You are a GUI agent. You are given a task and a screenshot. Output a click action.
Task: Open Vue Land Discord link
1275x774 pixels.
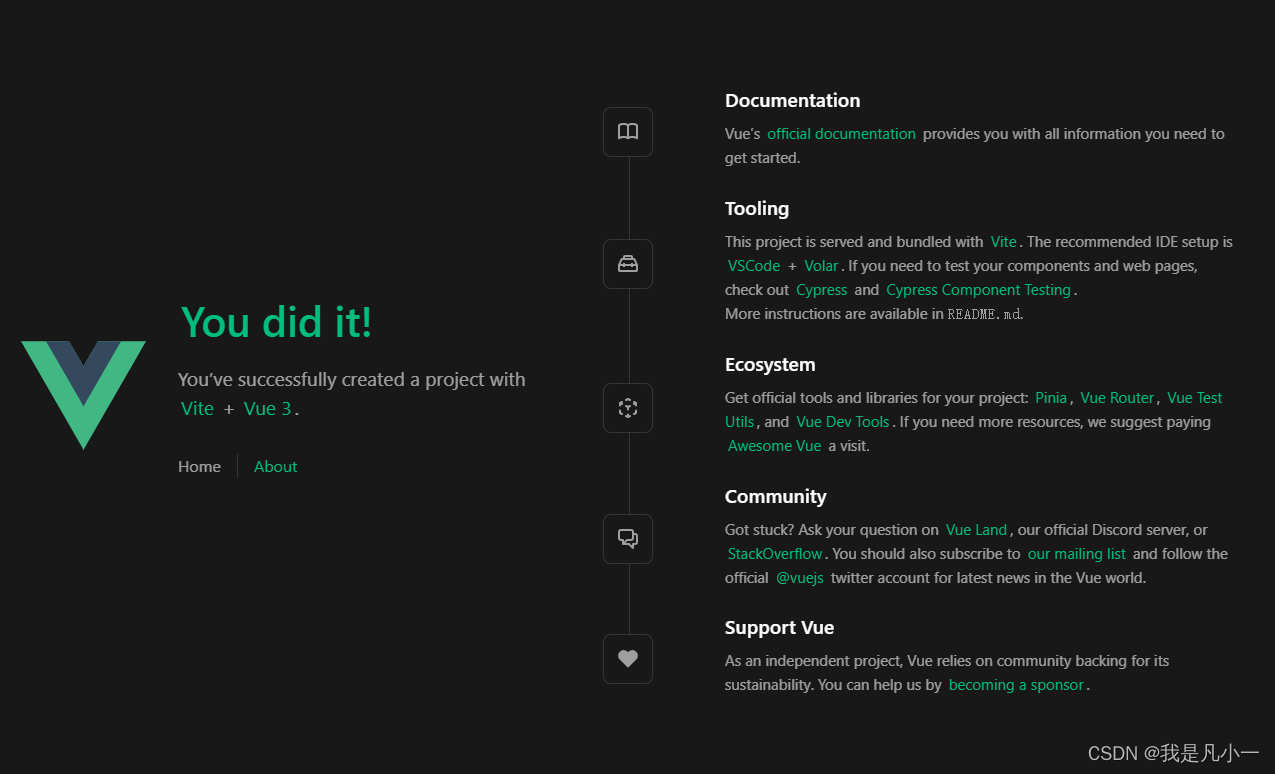[976, 529]
